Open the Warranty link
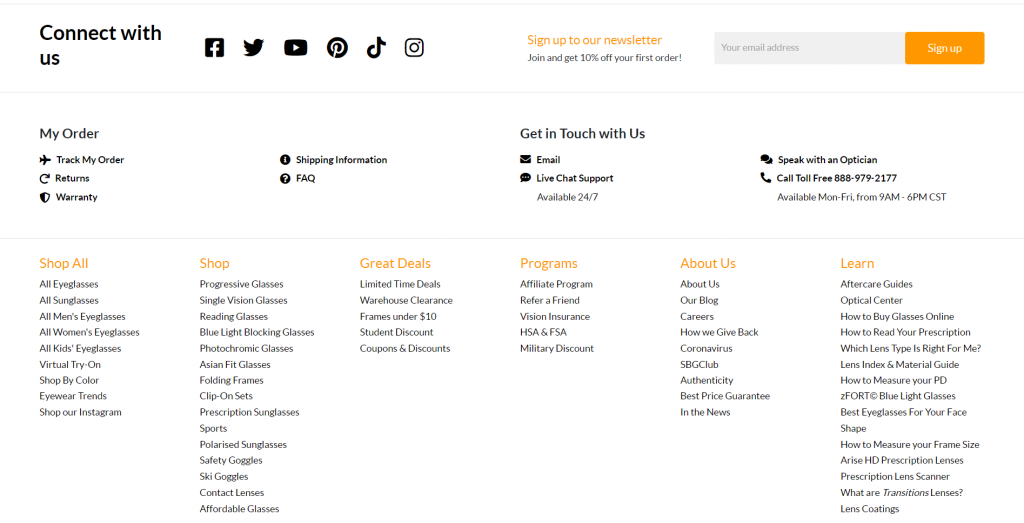This screenshot has width=1024, height=523. [76, 197]
